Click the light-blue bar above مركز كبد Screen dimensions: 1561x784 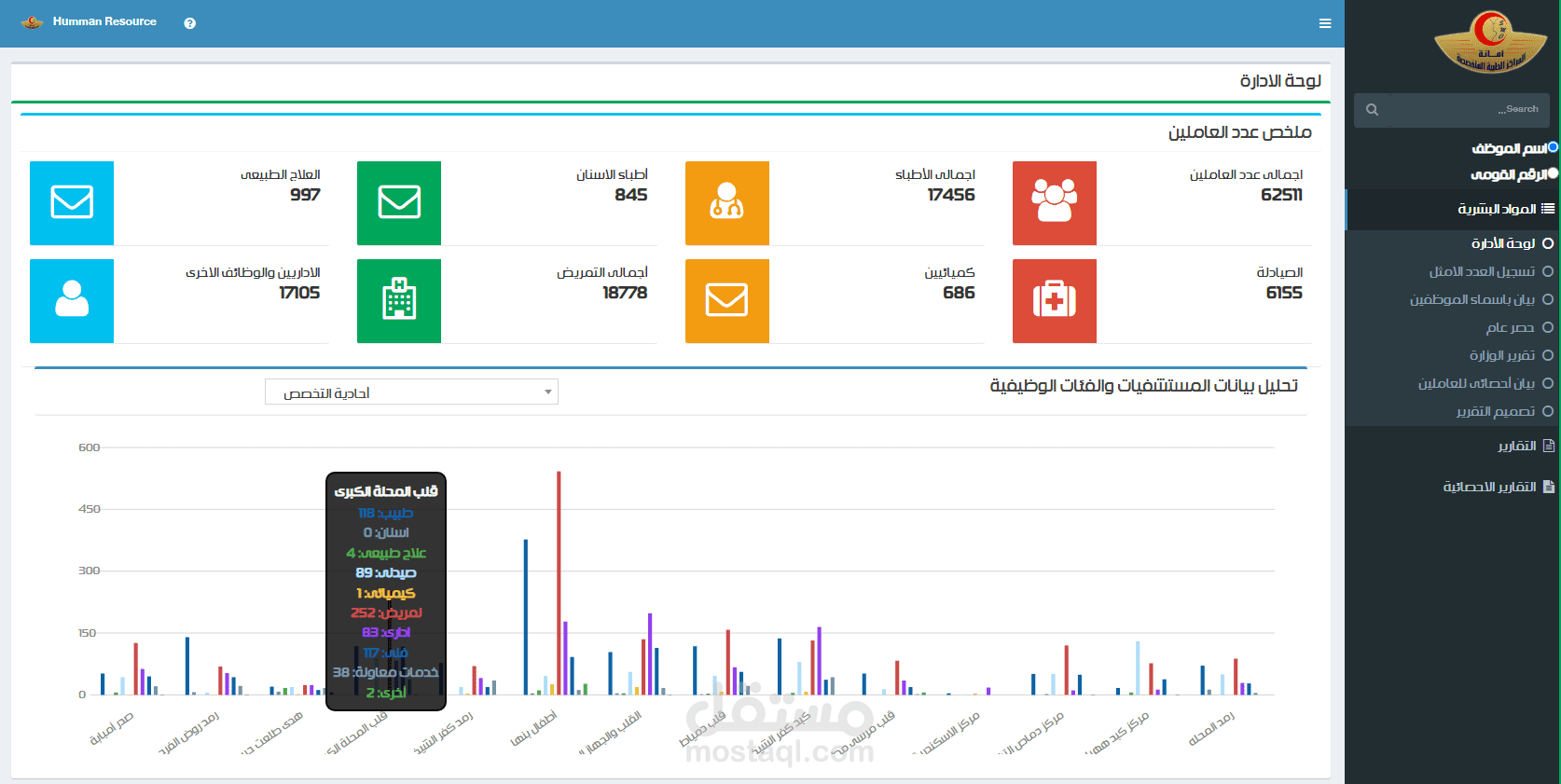1138,667
